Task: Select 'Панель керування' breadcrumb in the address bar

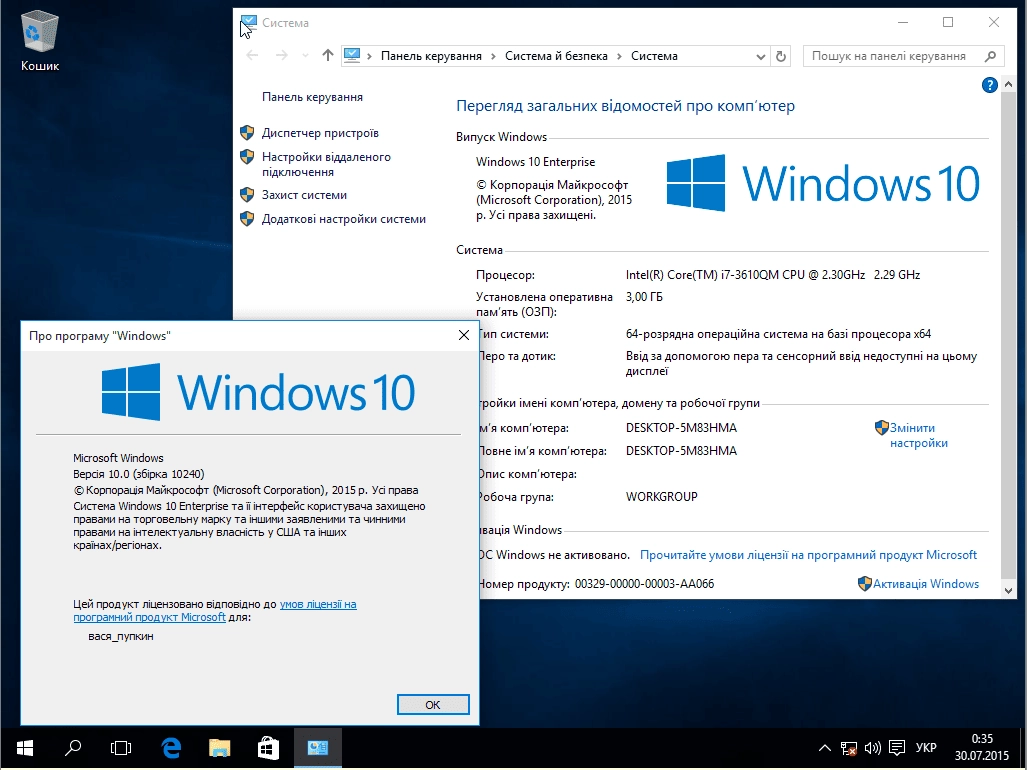Action: [431, 56]
